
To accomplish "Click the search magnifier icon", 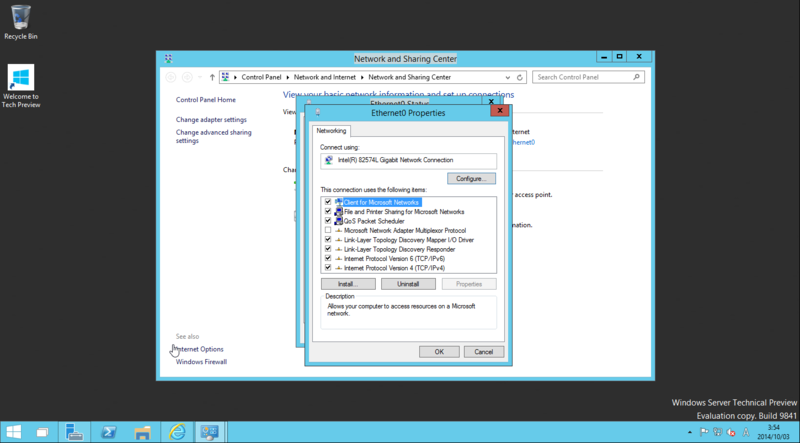I will coord(636,77).
